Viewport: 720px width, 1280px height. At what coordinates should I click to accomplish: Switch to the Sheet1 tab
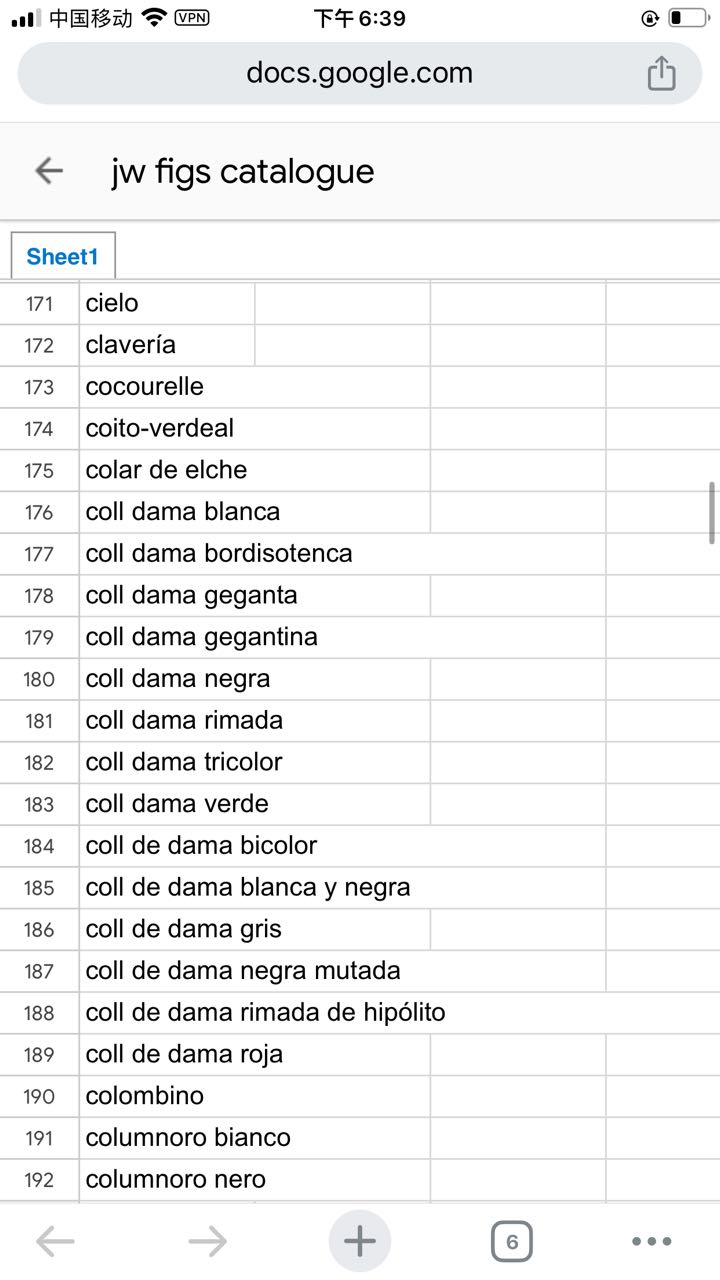(x=63, y=256)
